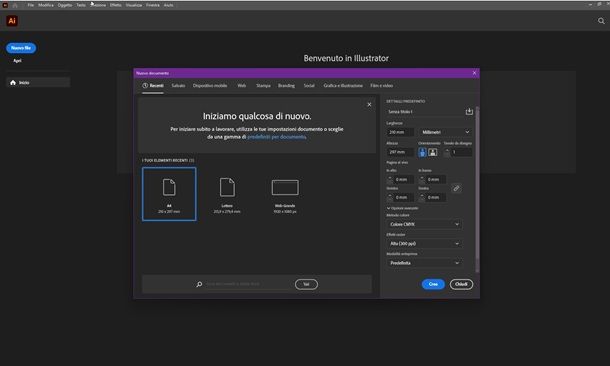Select portrait orientation icon
Viewport: 610px width, 366px height.
(x=422, y=152)
